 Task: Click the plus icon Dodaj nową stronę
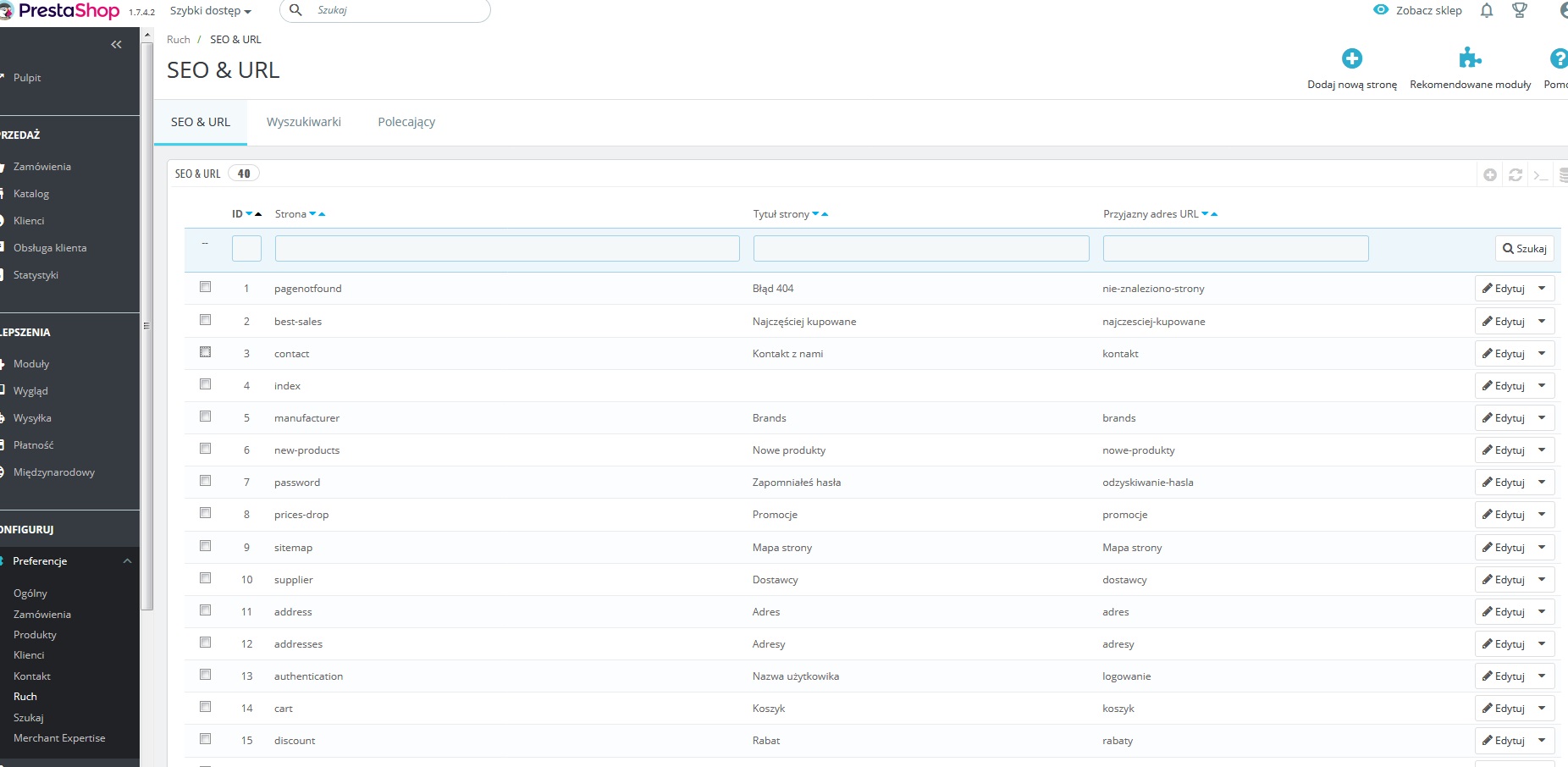click(x=1352, y=58)
